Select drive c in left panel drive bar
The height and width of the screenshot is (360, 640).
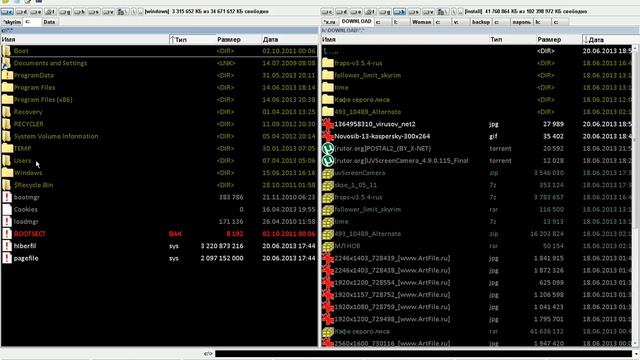tap(7, 12)
